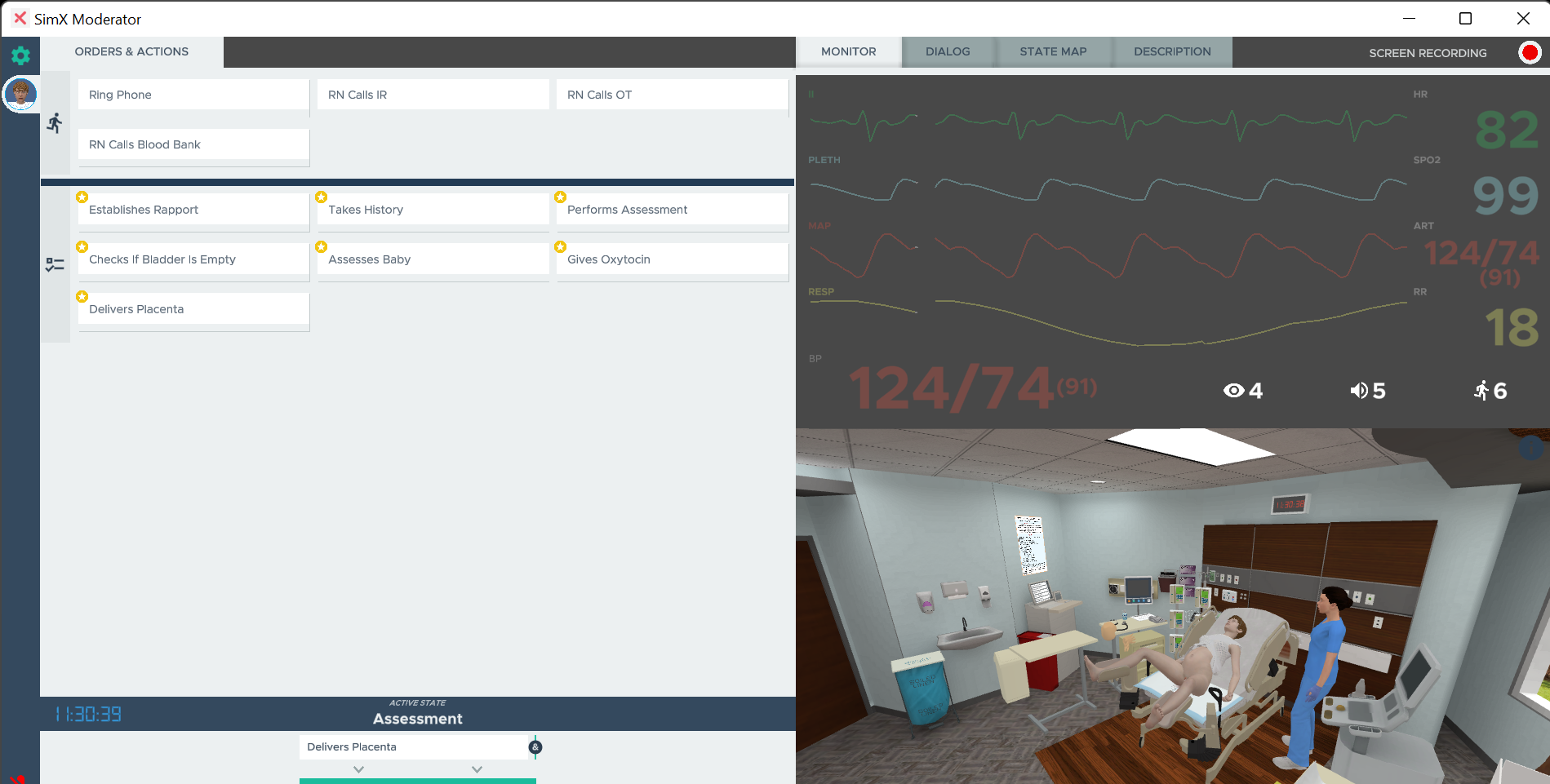Click the patient avatar in the sidebar

[20, 95]
